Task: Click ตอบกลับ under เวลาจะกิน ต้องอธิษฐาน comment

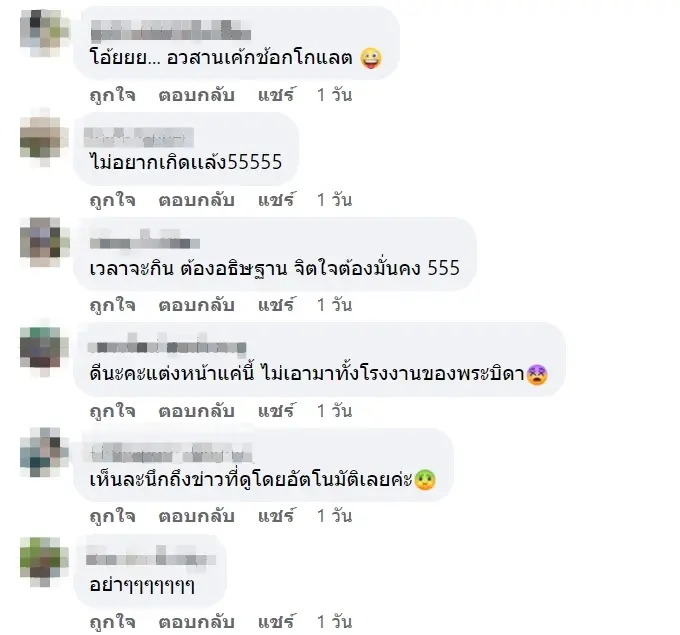Action: tap(196, 305)
